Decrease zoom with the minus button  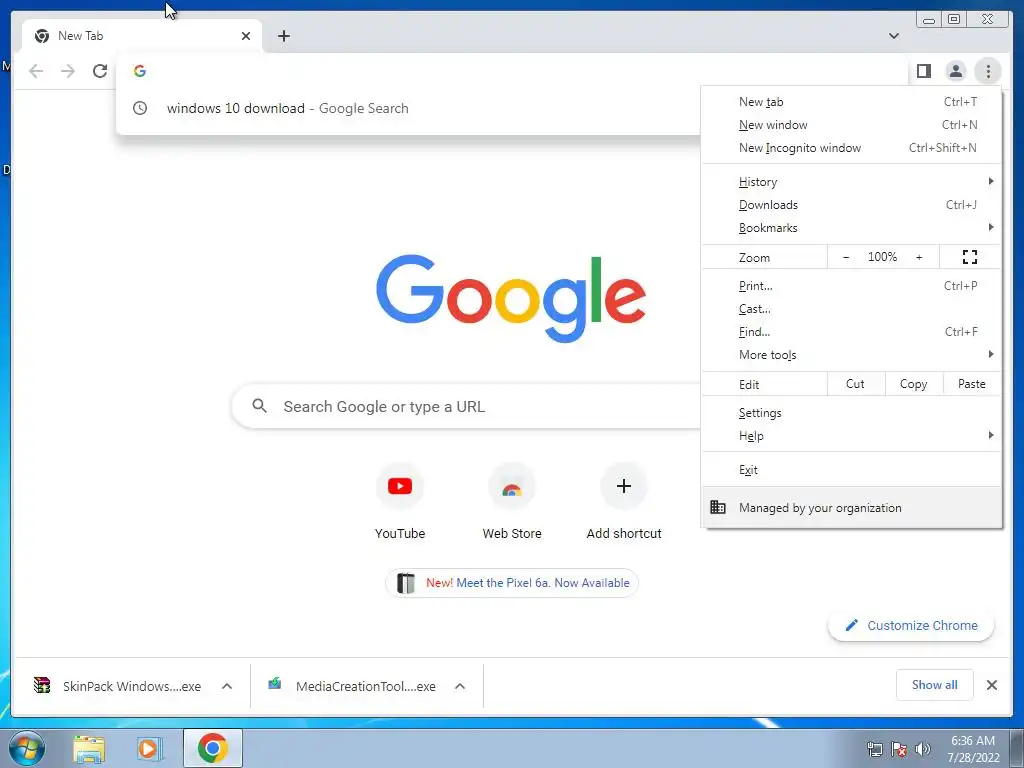[x=846, y=257]
